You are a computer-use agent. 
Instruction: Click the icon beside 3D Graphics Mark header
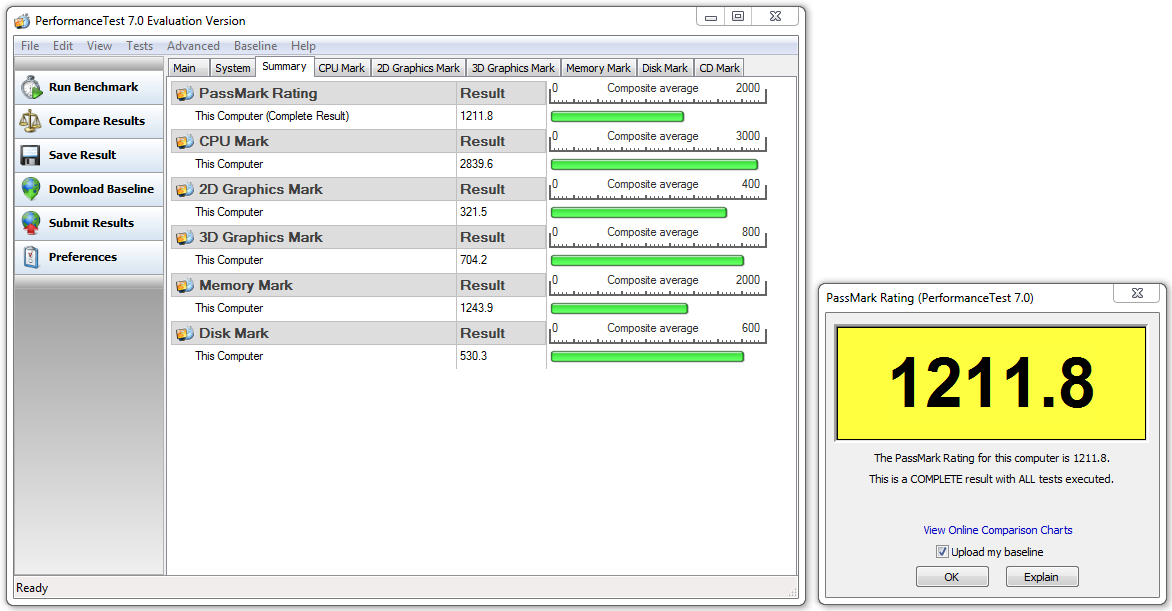coord(185,237)
